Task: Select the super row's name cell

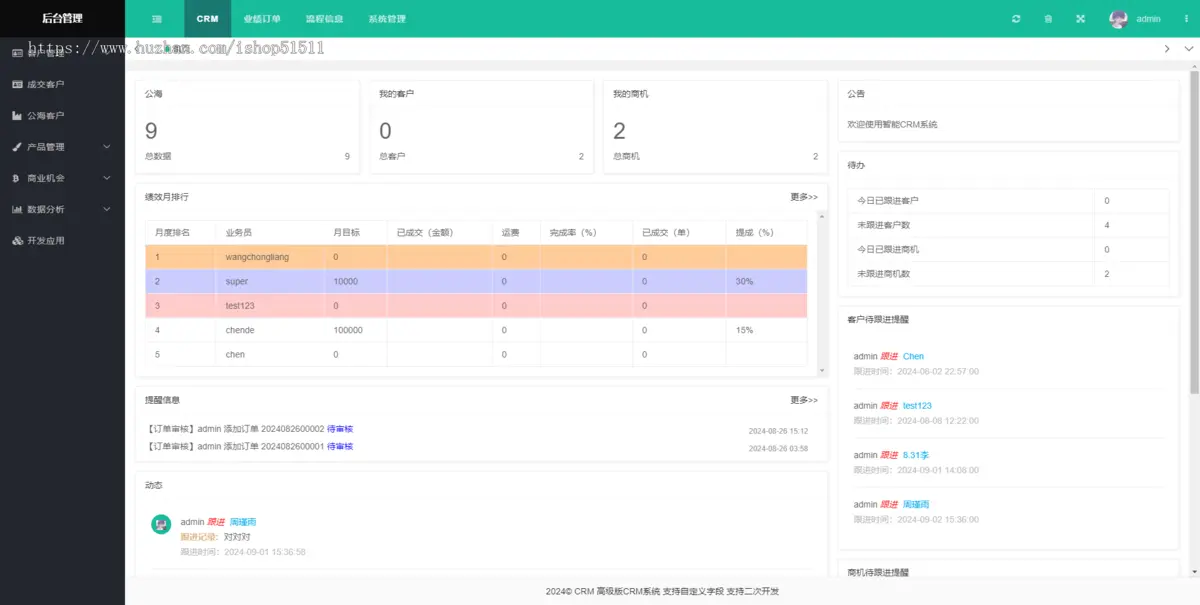Action: (x=270, y=282)
